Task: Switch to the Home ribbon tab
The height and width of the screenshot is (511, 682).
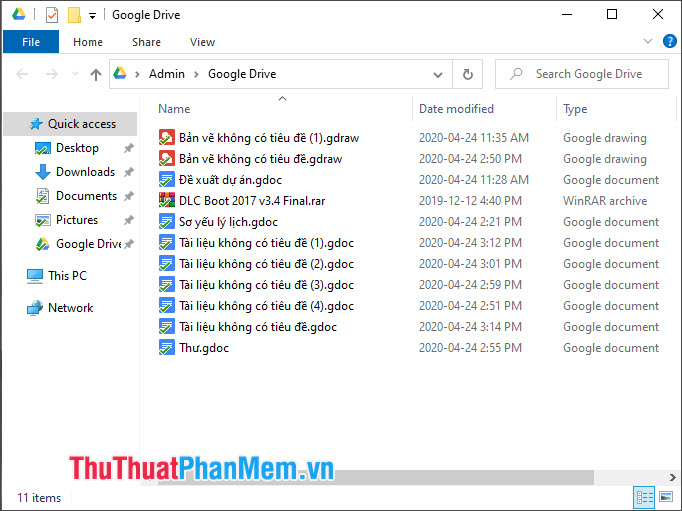Action: pyautogui.click(x=88, y=42)
